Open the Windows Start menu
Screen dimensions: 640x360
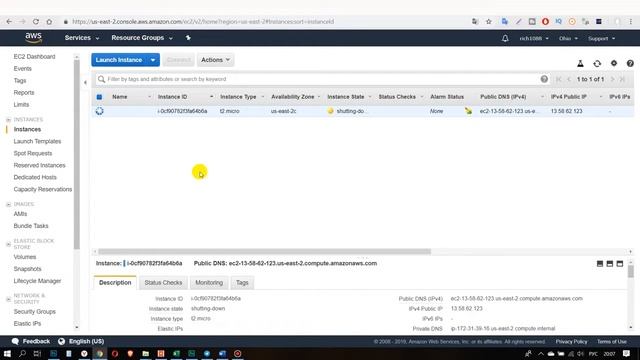point(7,353)
